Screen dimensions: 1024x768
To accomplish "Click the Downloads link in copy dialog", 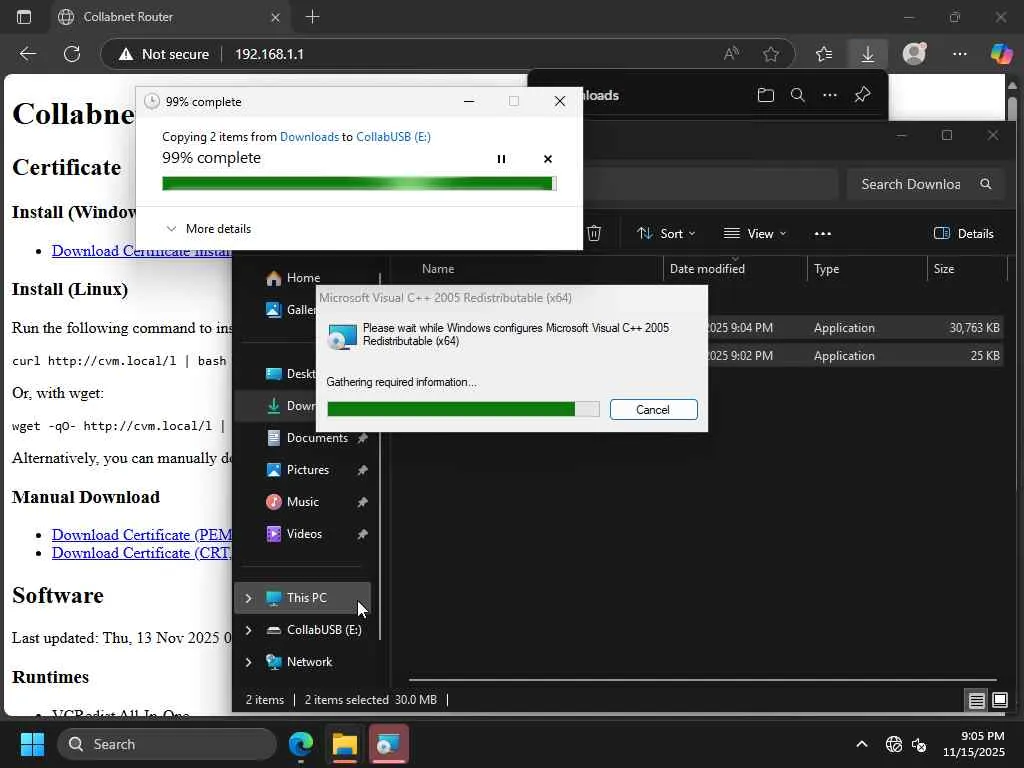I will point(309,136).
